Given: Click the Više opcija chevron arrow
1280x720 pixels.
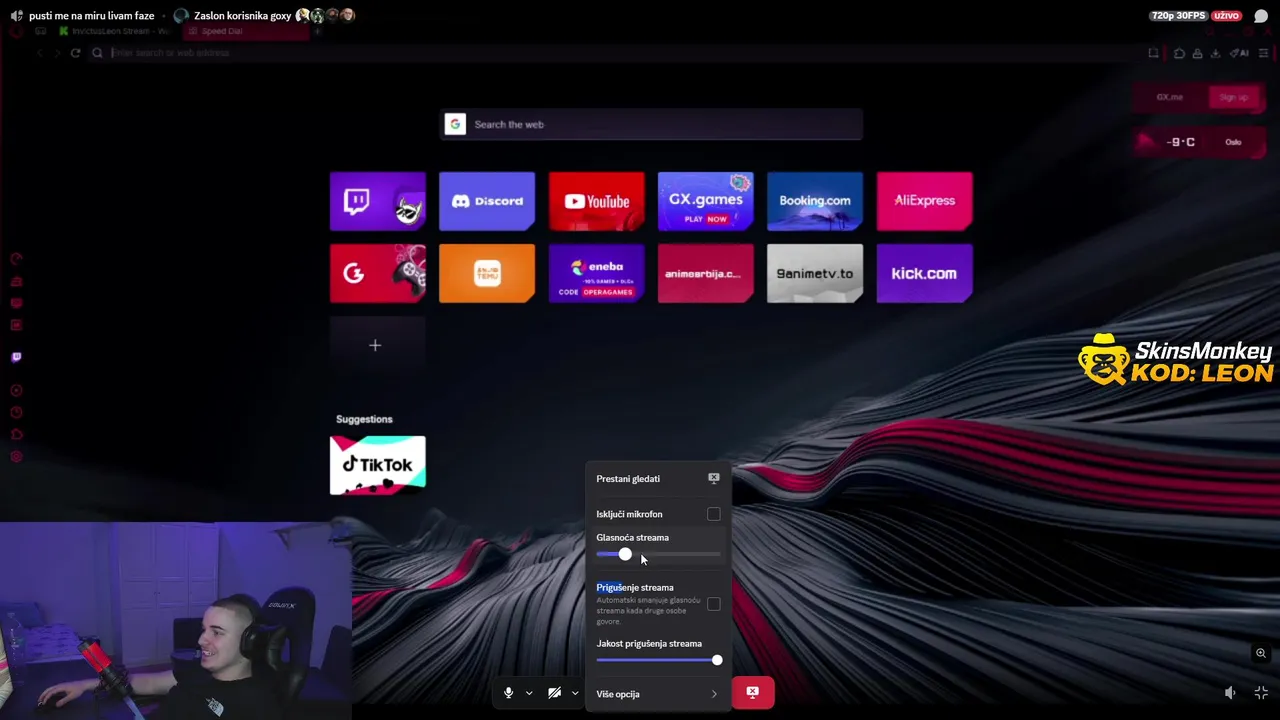Looking at the screenshot, I should pyautogui.click(x=714, y=694).
